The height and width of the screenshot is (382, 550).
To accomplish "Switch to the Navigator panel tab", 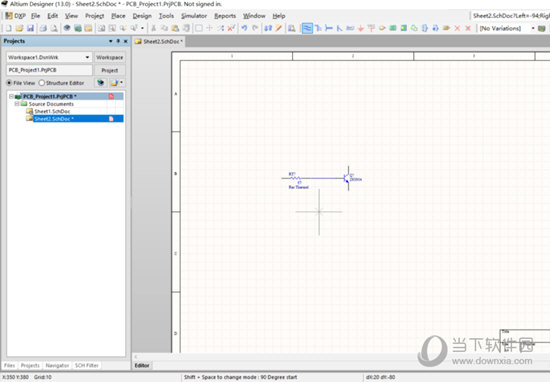I will pyautogui.click(x=57, y=365).
